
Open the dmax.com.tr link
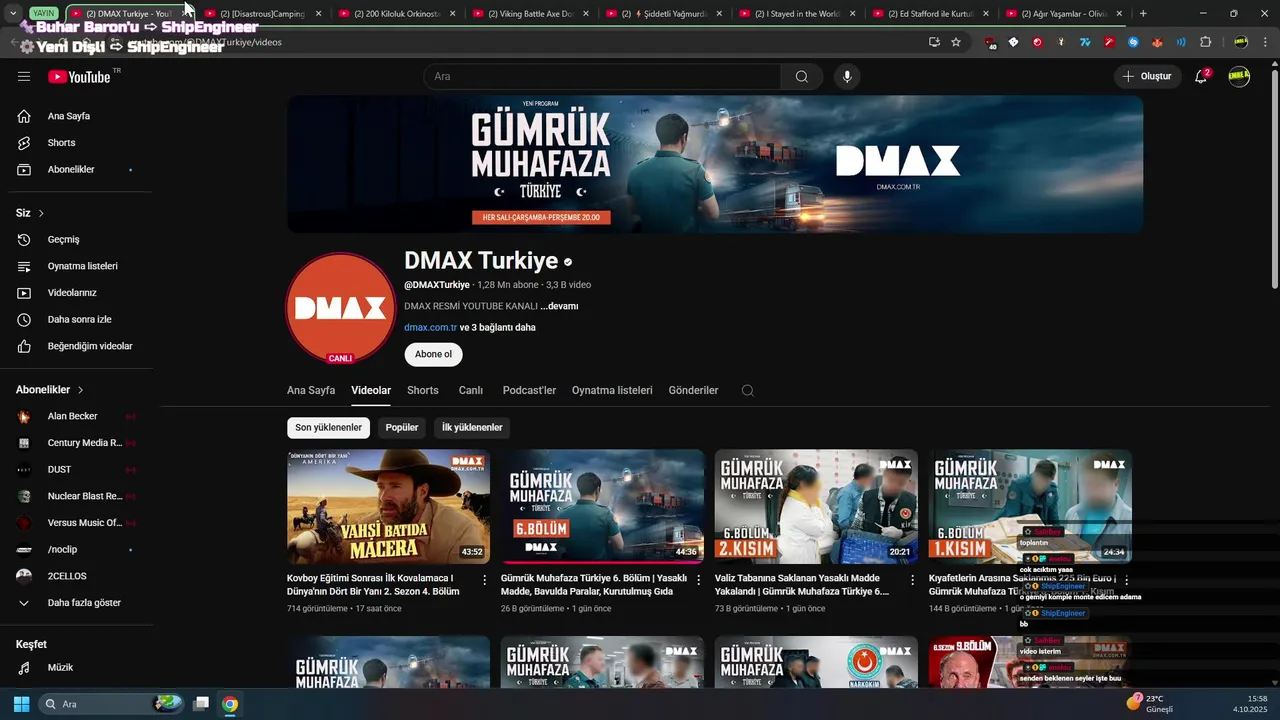tap(430, 328)
